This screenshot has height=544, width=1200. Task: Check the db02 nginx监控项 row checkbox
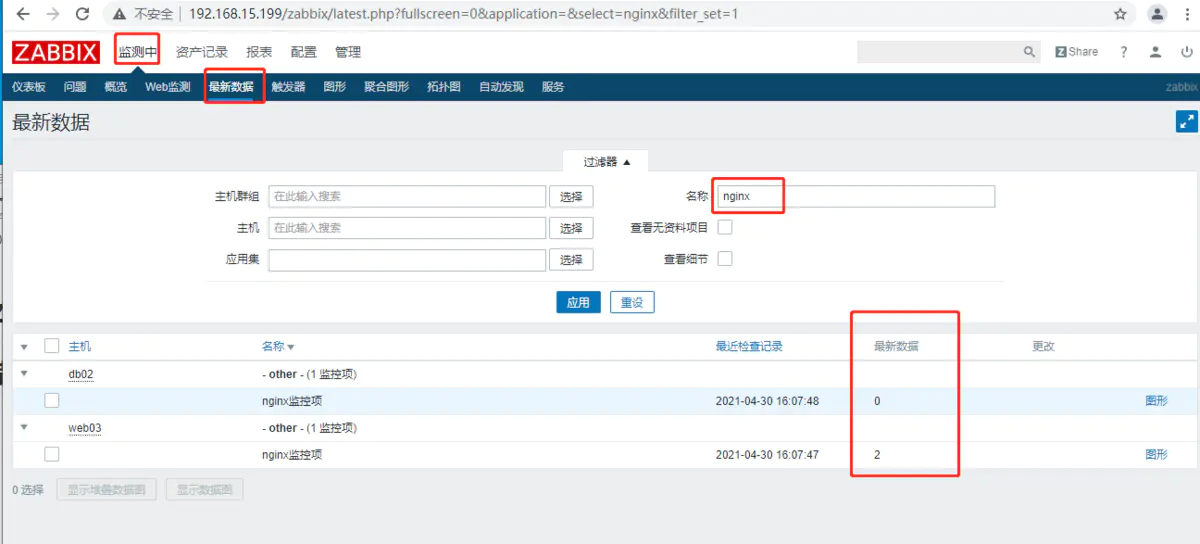(x=52, y=401)
